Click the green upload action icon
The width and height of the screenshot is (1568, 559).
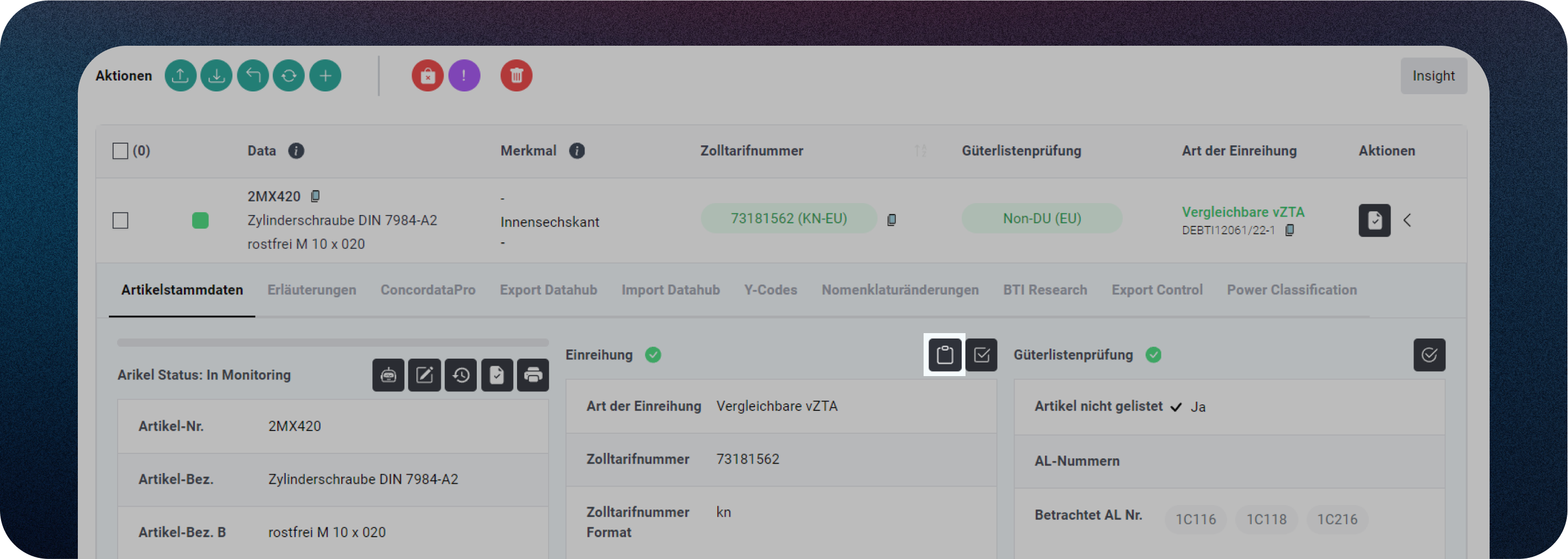pos(180,76)
